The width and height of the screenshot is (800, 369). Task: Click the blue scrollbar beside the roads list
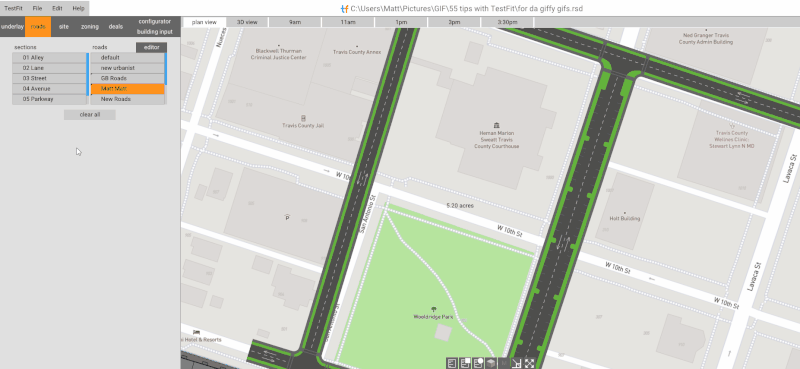click(x=166, y=68)
